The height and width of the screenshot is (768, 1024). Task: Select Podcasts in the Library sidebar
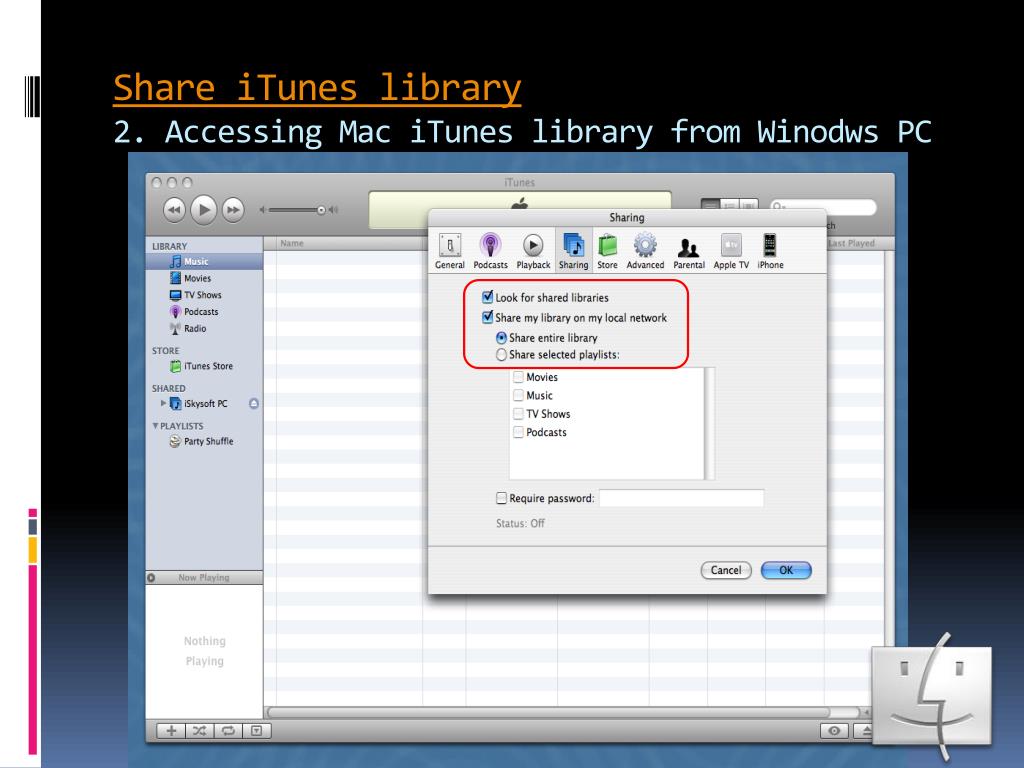(x=204, y=312)
